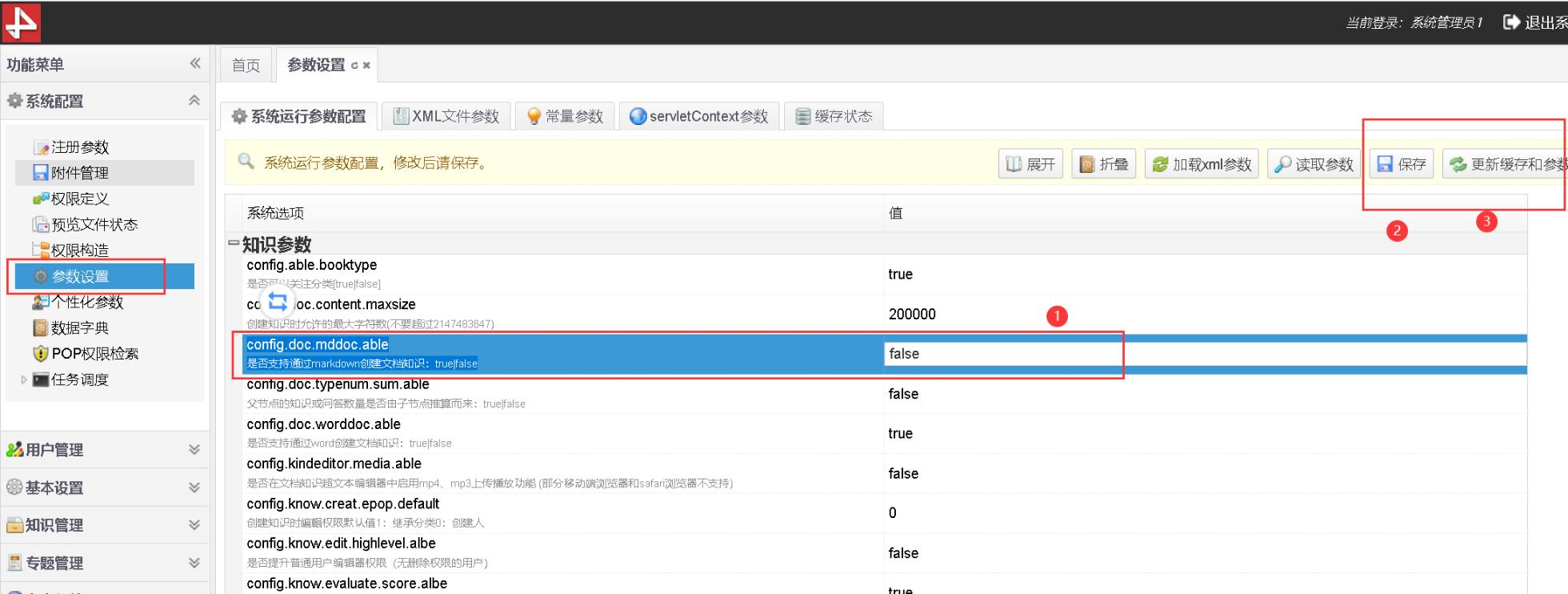Open 权限定义 menu entry
Viewport: 1568px width, 594px height.
pyautogui.click(x=80, y=199)
